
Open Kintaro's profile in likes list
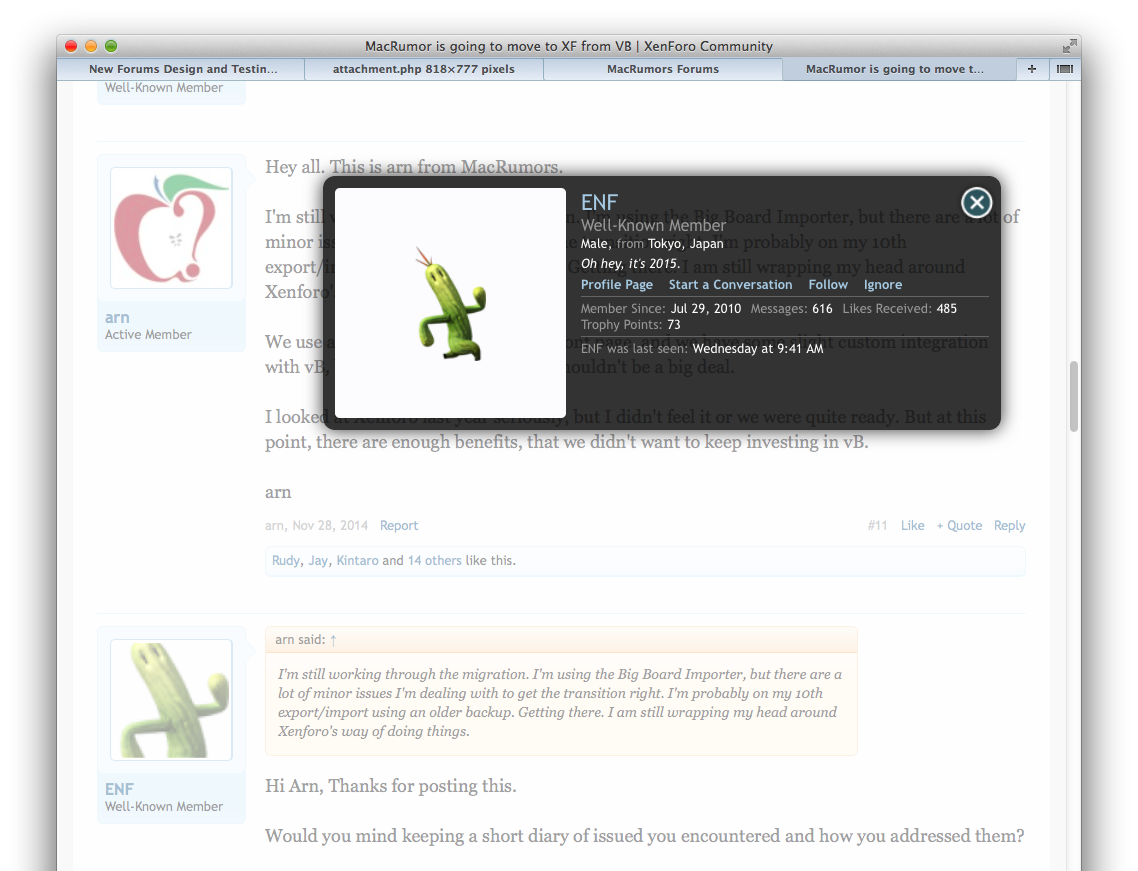point(357,560)
